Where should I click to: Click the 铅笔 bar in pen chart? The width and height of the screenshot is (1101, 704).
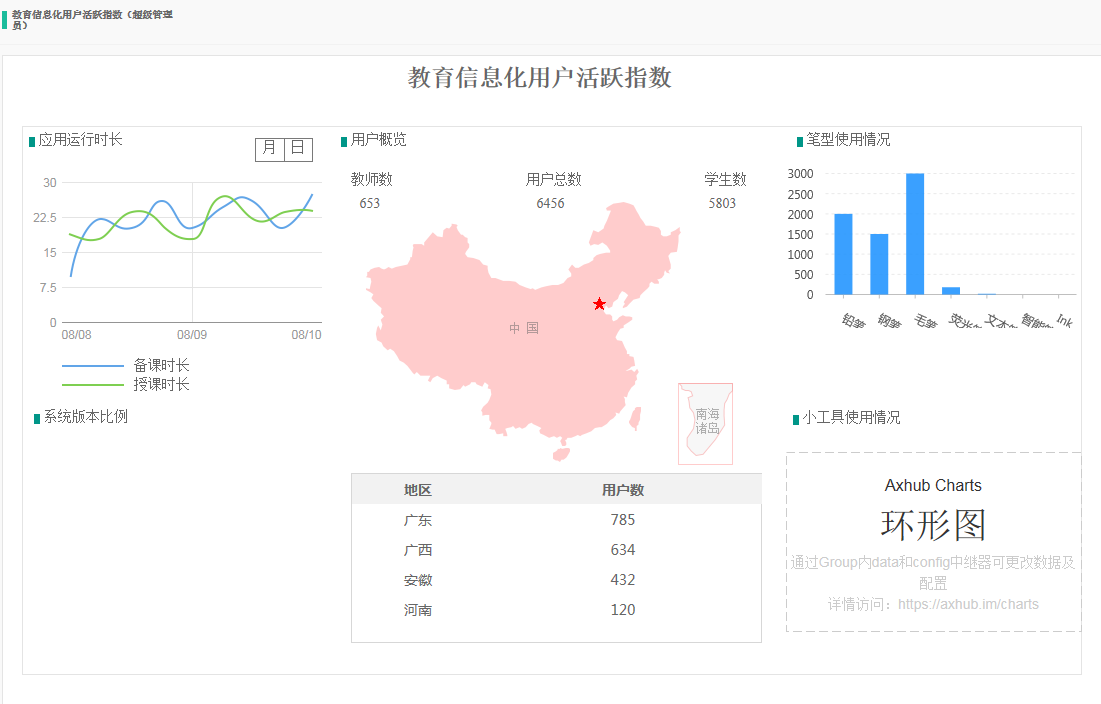pyautogui.click(x=843, y=254)
